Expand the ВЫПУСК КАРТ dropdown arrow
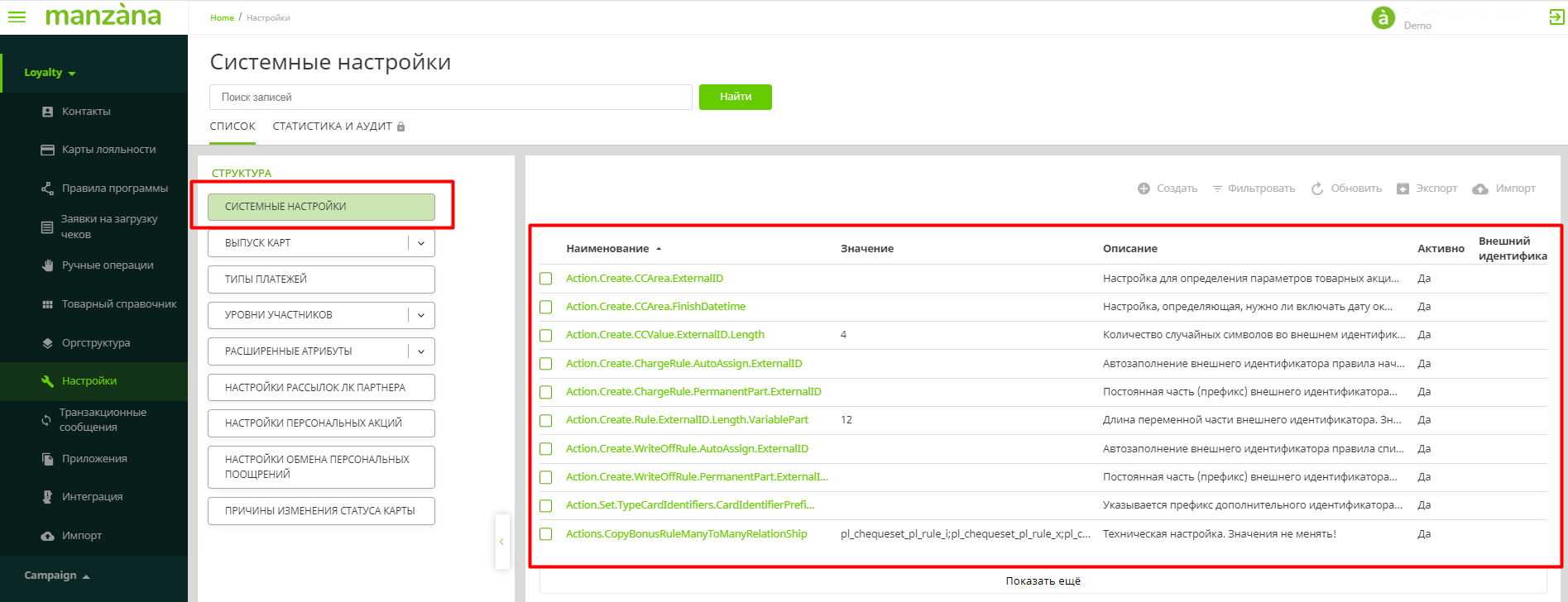This screenshot has width=1568, height=602. 421,243
